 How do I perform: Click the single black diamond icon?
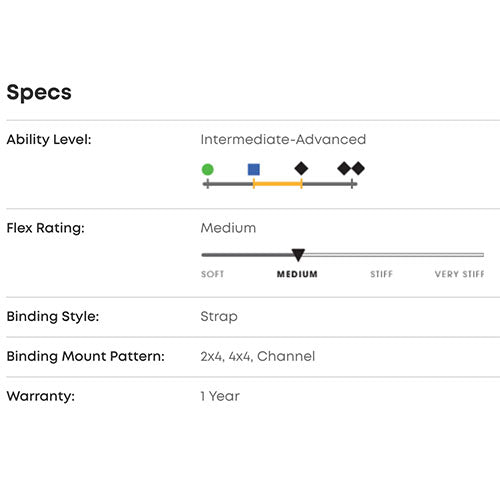click(301, 168)
